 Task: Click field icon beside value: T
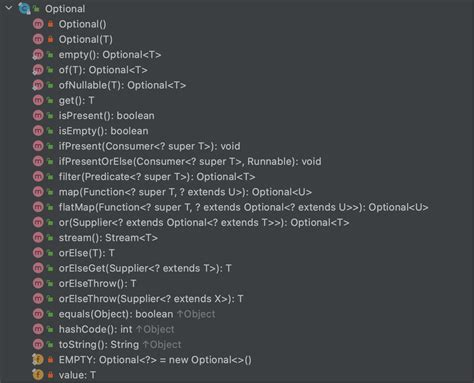point(38,375)
